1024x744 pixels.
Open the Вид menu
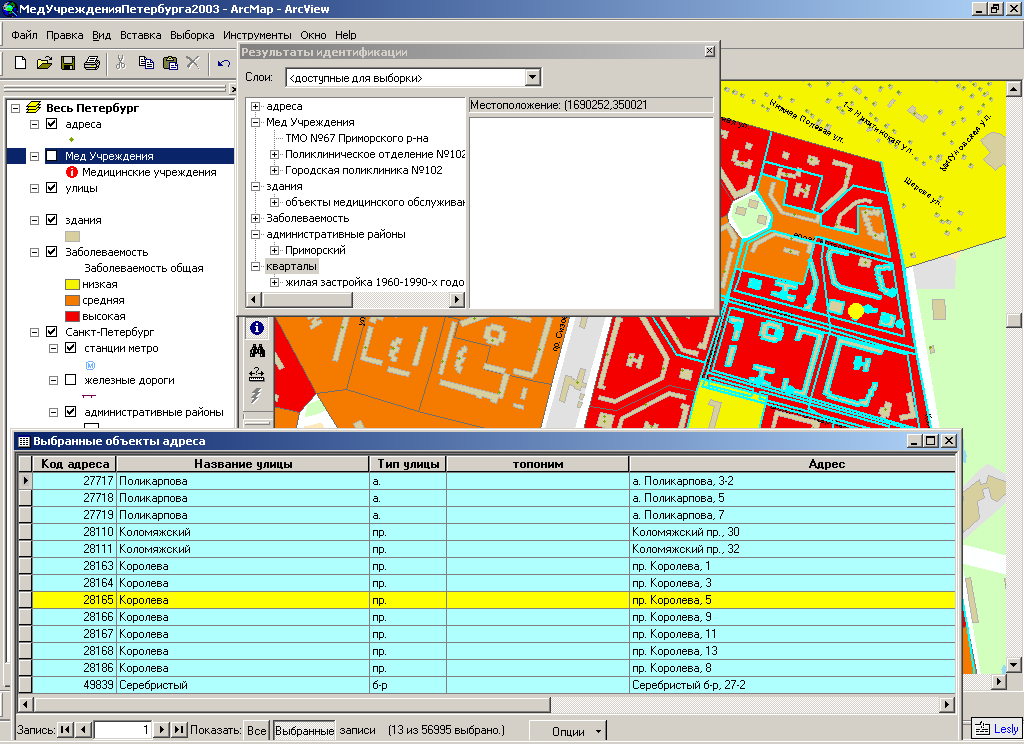click(101, 35)
